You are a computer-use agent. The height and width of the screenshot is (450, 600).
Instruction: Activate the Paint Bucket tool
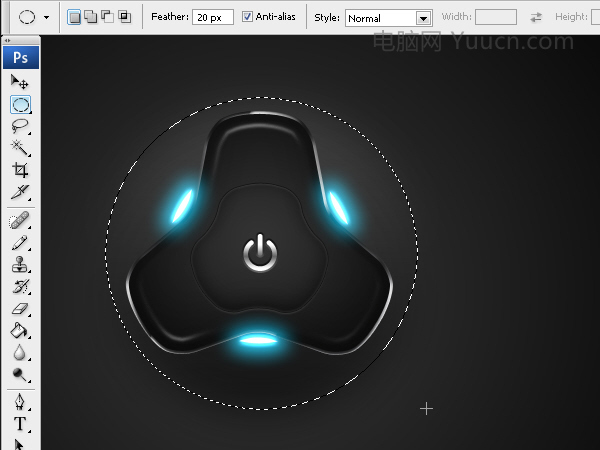[20, 330]
